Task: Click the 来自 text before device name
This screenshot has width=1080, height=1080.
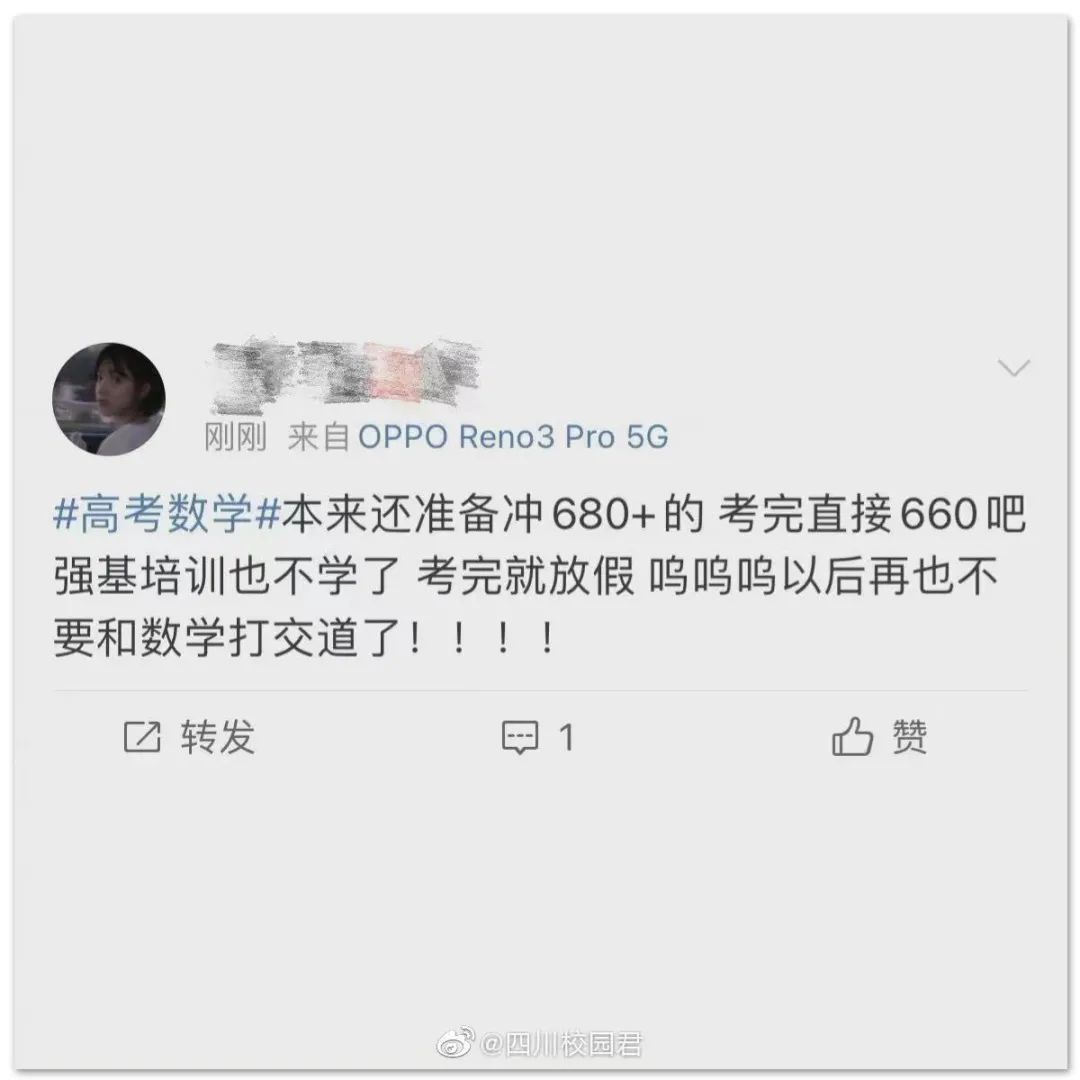Action: point(319,437)
